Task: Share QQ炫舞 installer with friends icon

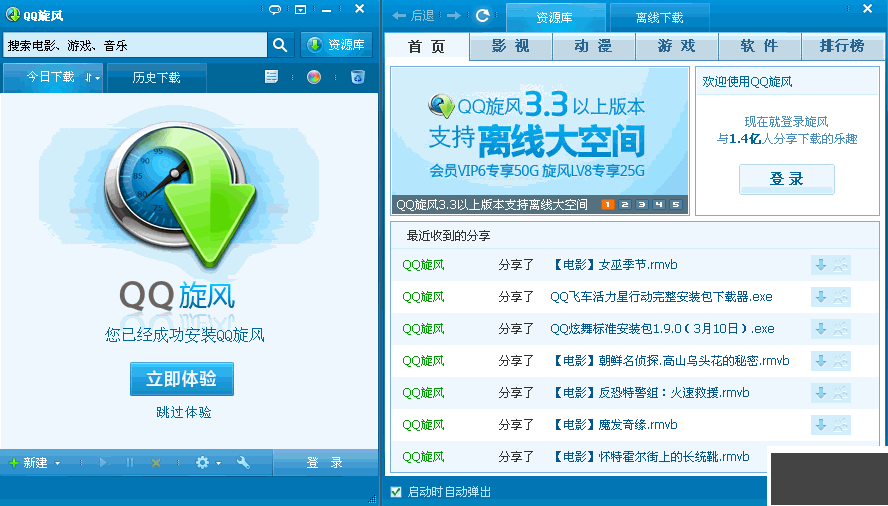Action: click(841, 329)
